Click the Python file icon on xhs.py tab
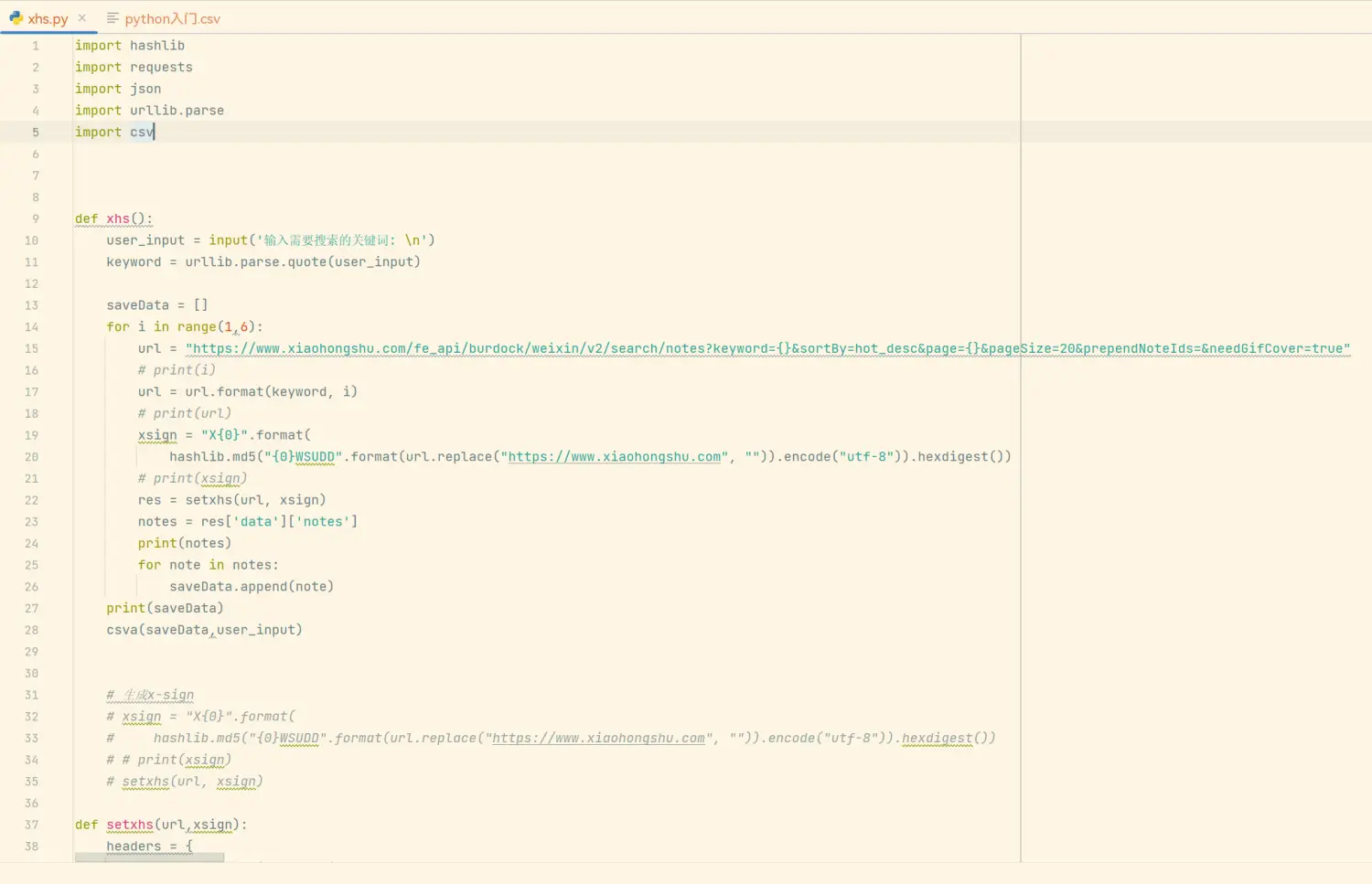 (16, 18)
